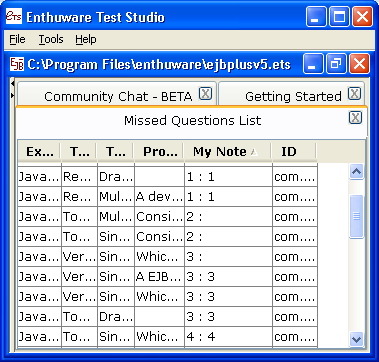Click the Enthuware Test Studio app icon
Screen dimensions: 379x362
(x=14, y=17)
